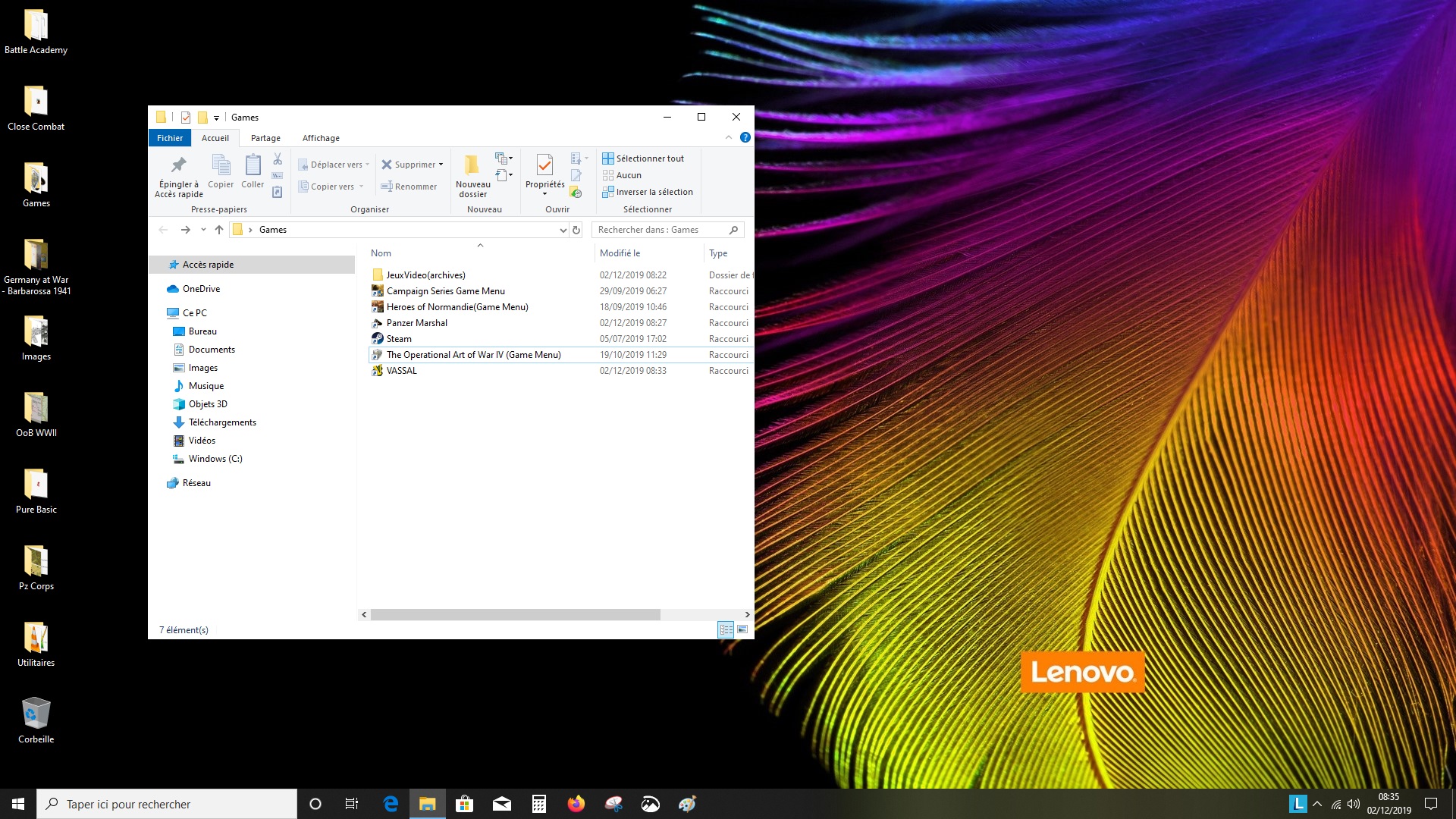The width and height of the screenshot is (1456, 819).
Task: Click the scissors Cut icon
Action: click(278, 158)
